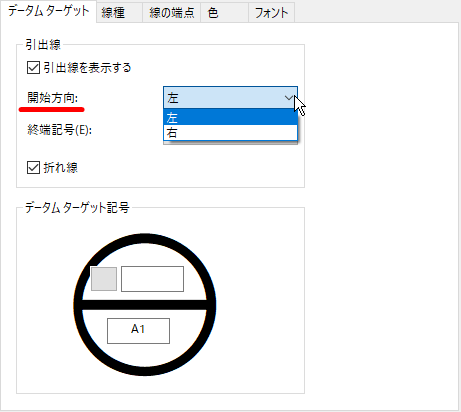This screenshot has width=461, height=412.
Task: Click the large upper-right symbol input field
Action: coord(152,279)
